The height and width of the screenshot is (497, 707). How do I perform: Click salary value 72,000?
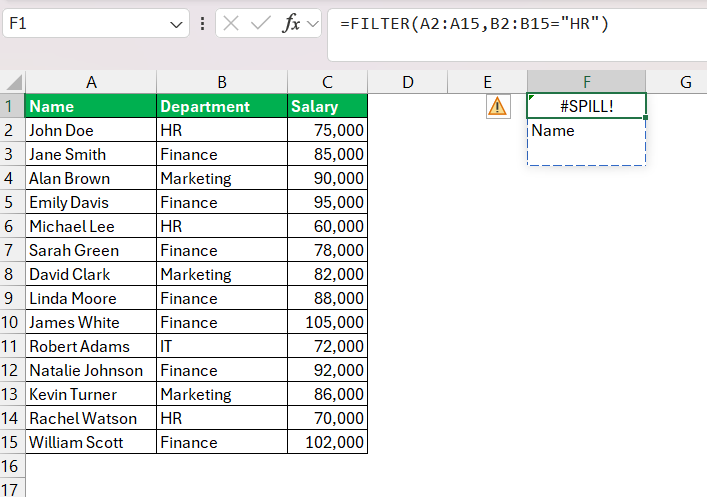[327, 346]
